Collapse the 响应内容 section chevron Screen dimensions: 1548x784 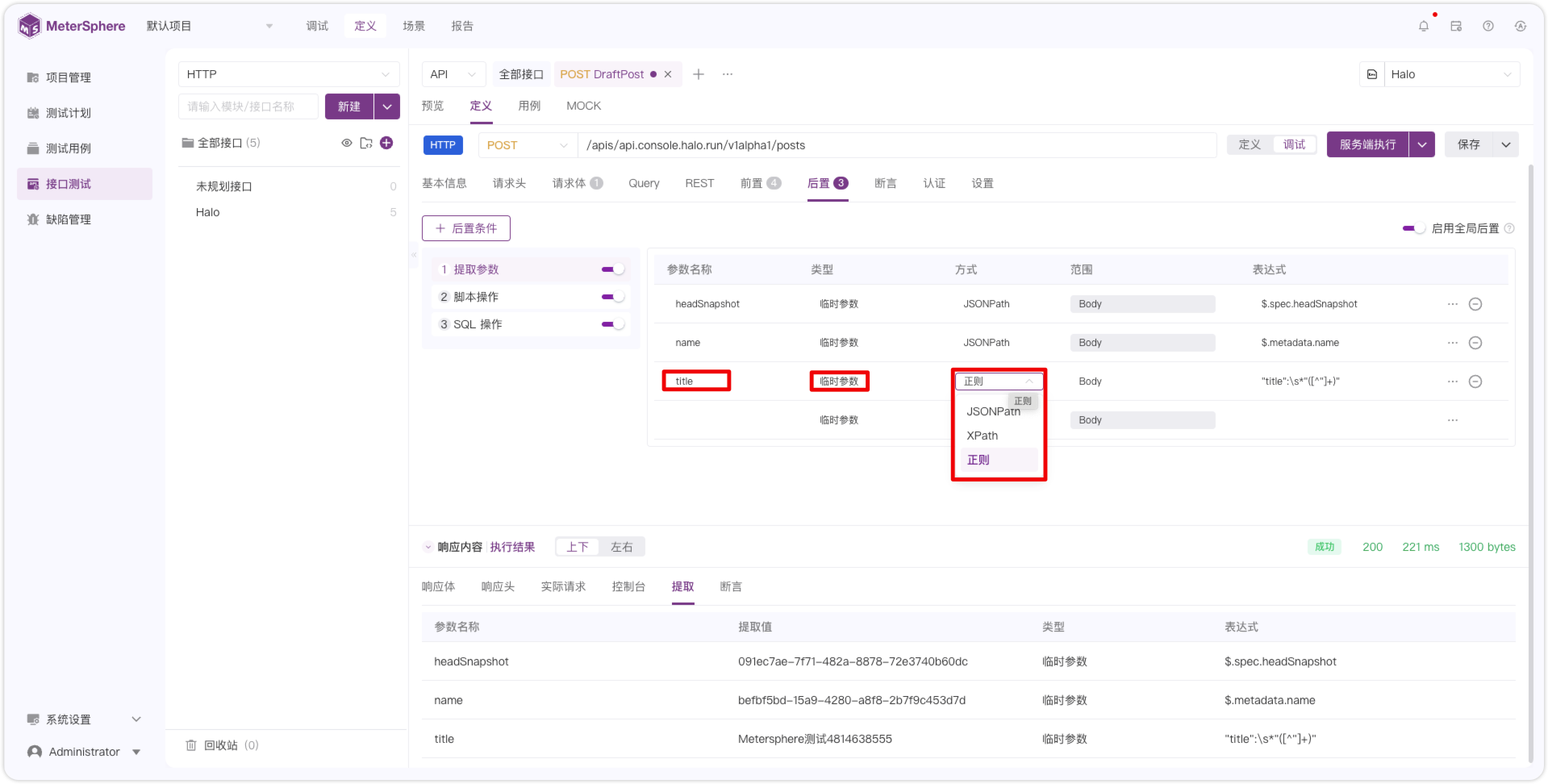coord(428,547)
